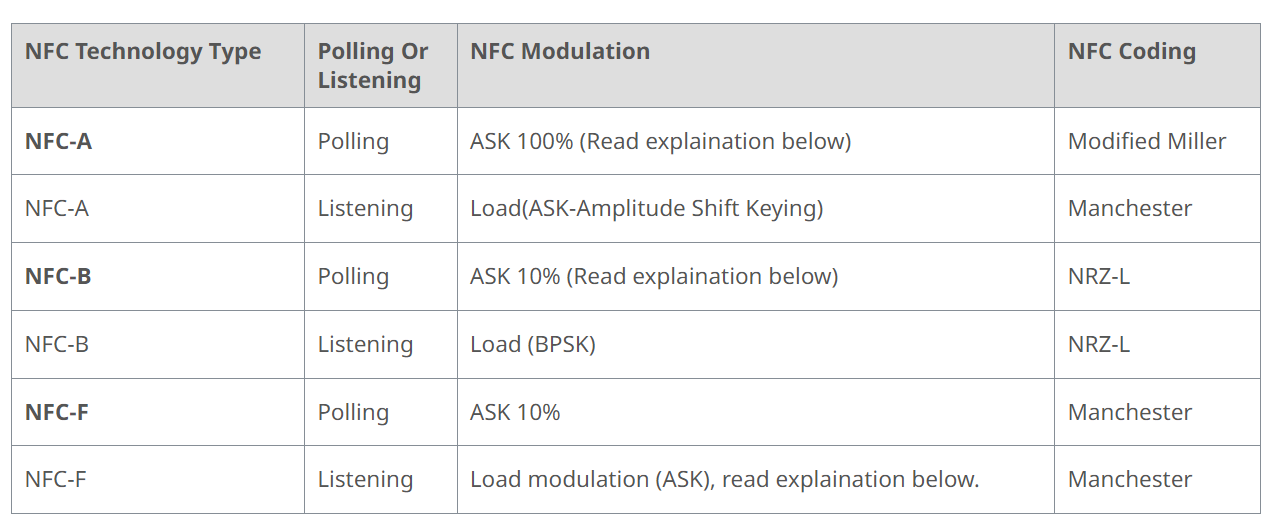Click the "NFC Technology Type" column header
Viewport: 1275px width, 532px height.
143,52
